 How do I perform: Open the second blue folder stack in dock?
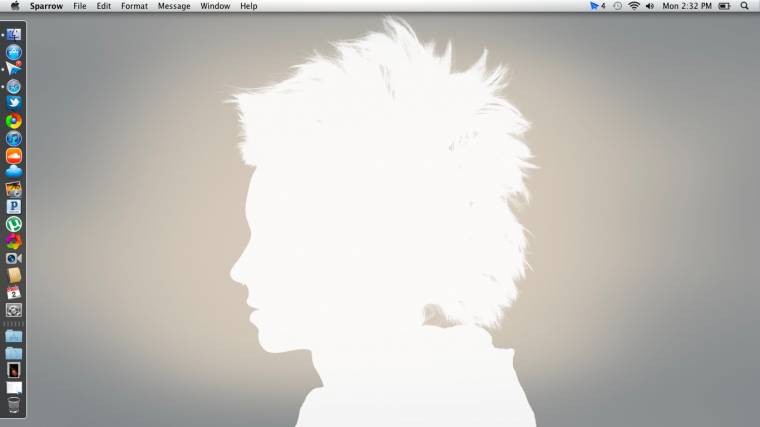[x=14, y=353]
